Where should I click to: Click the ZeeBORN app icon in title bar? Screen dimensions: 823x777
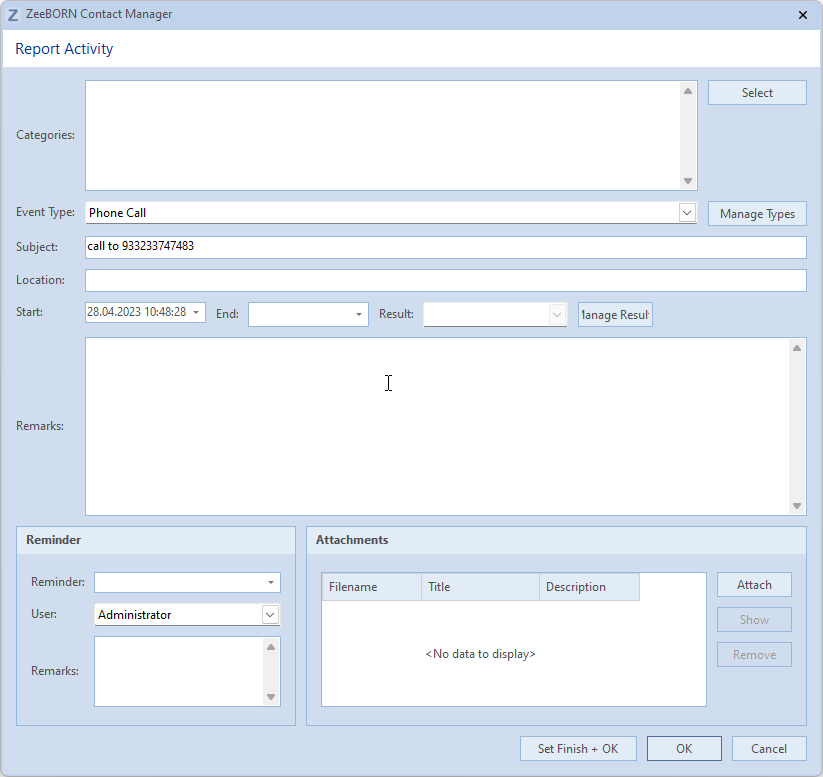click(13, 15)
